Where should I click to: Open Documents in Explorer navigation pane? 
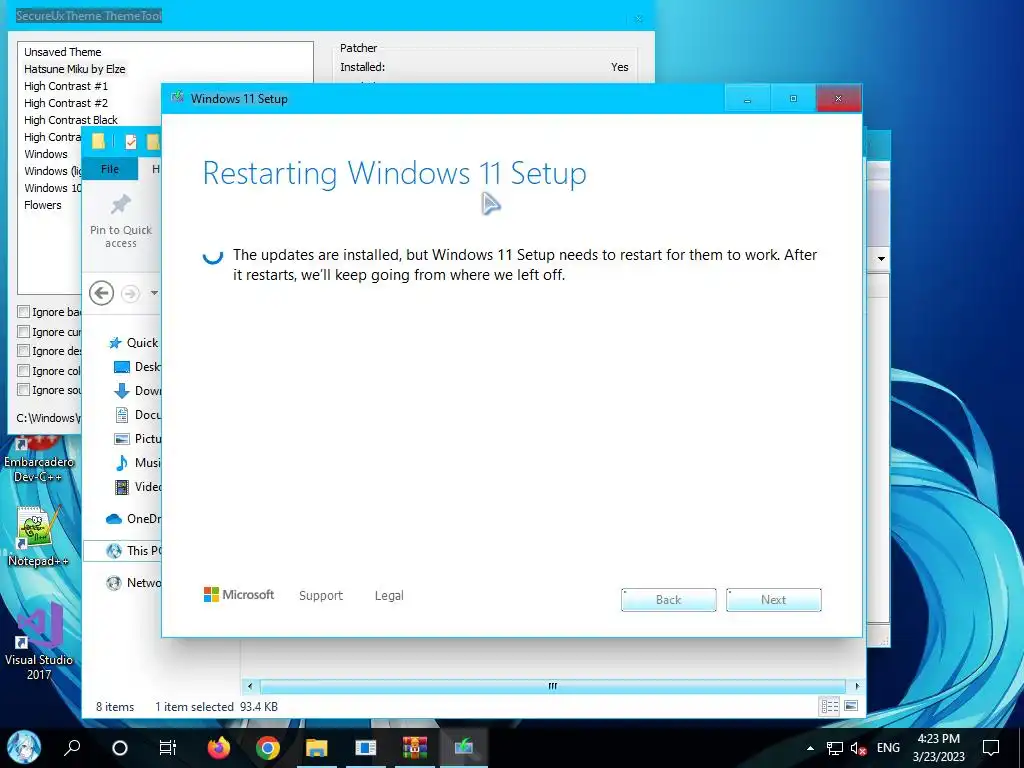pos(137,415)
